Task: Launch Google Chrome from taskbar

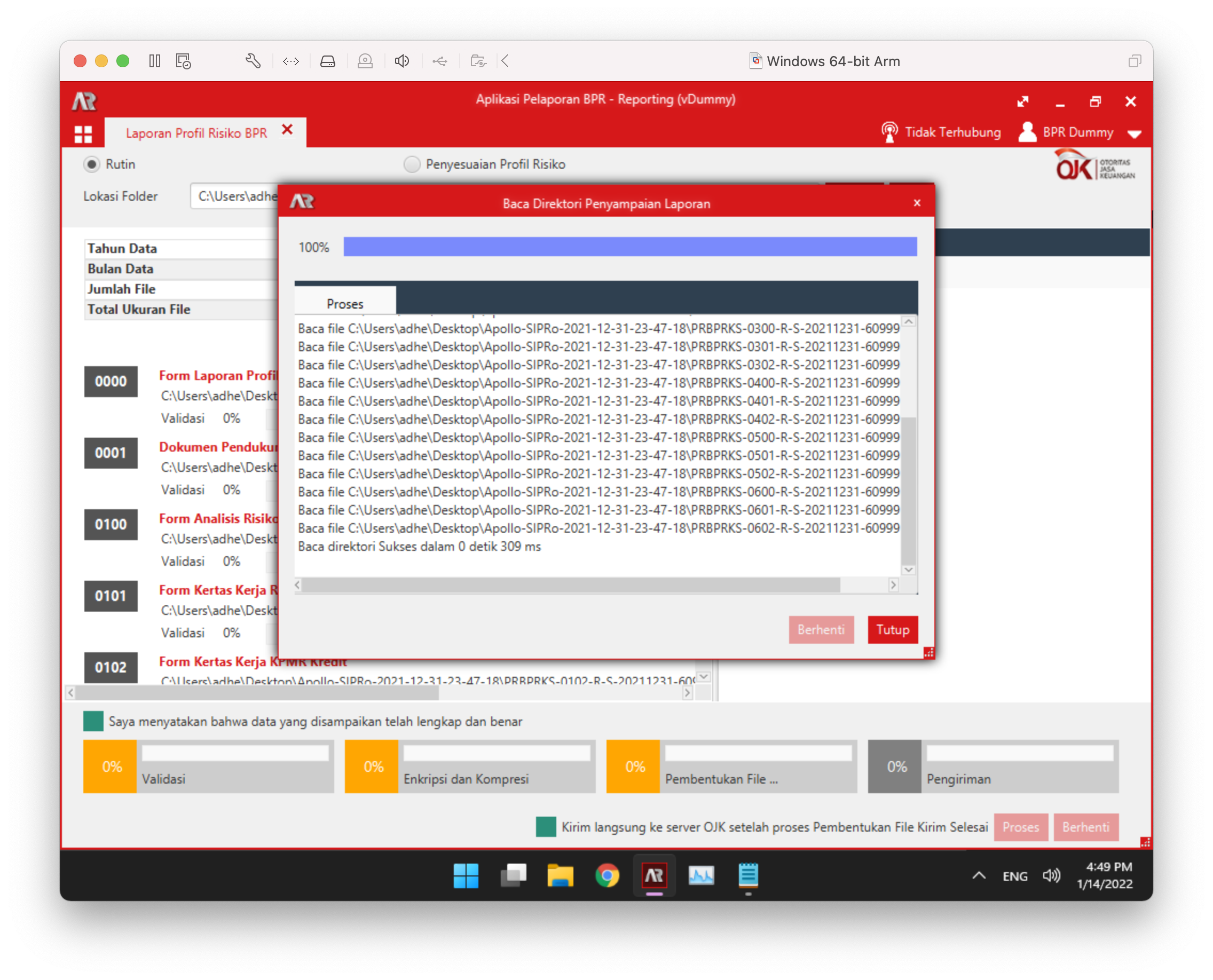Action: 607,875
